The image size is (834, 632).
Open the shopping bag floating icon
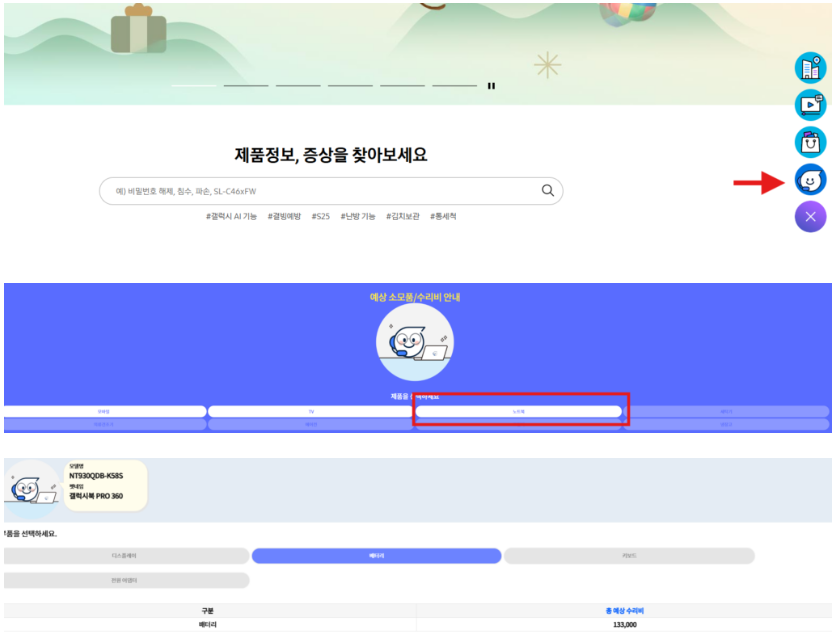[x=810, y=143]
